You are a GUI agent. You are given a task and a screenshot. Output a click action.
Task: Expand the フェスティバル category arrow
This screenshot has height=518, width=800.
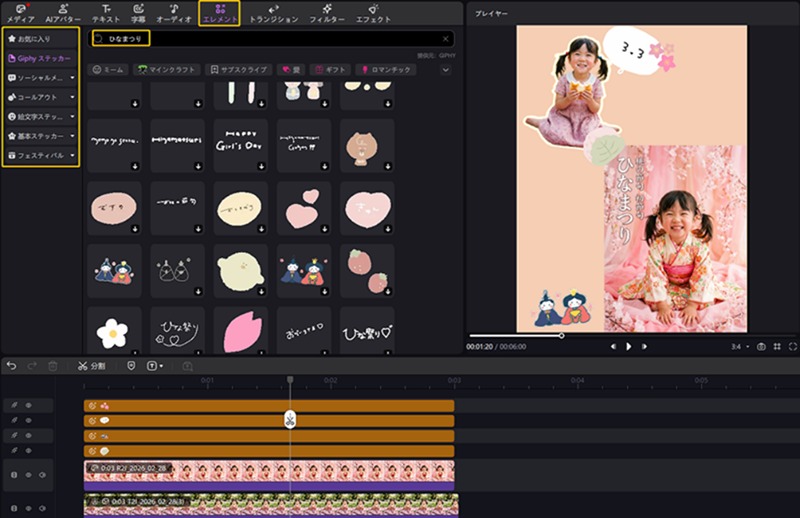pos(72,155)
